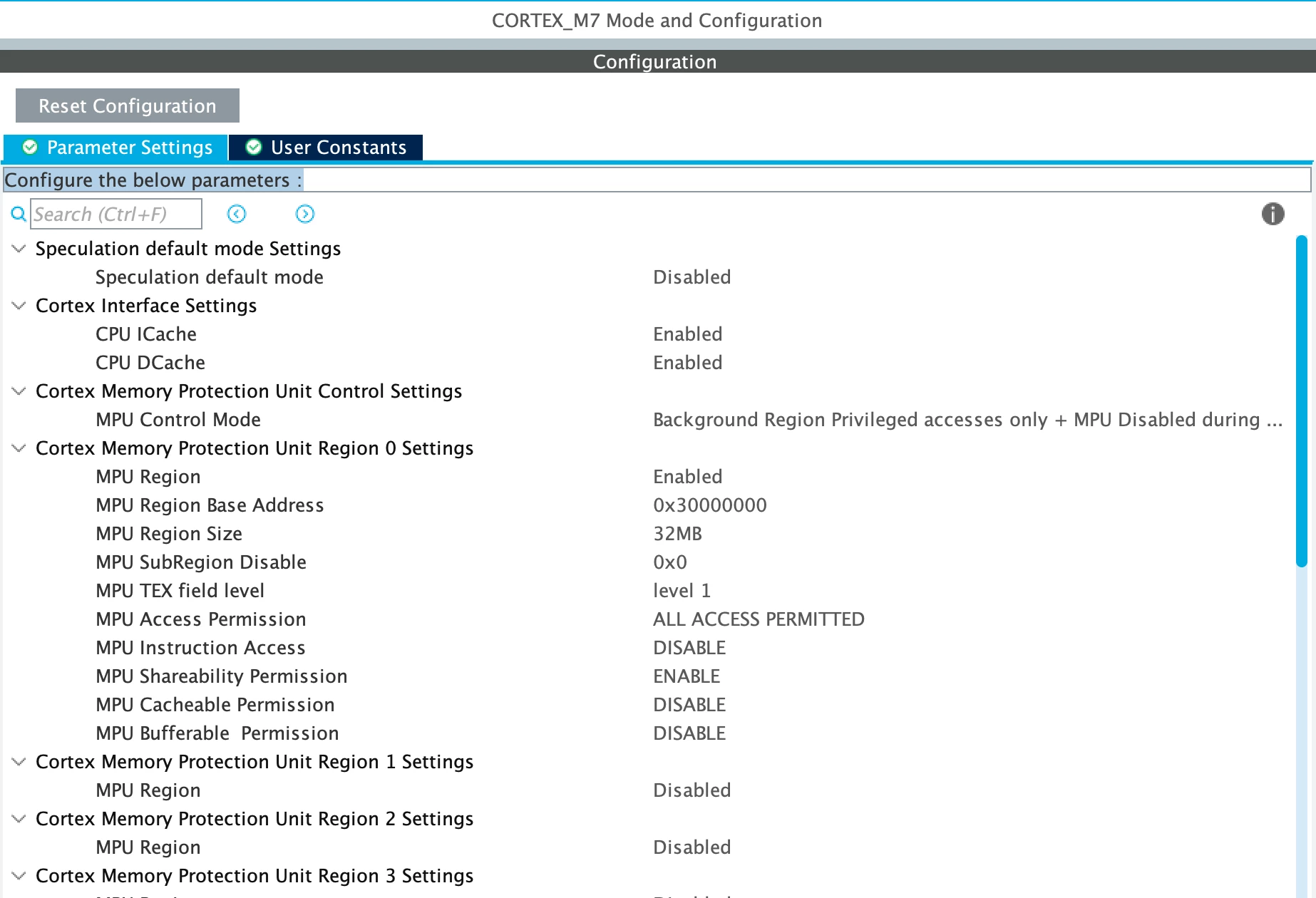1316x898 pixels.
Task: Edit MPU SubRegion Disable value 0x0
Action: click(x=670, y=562)
